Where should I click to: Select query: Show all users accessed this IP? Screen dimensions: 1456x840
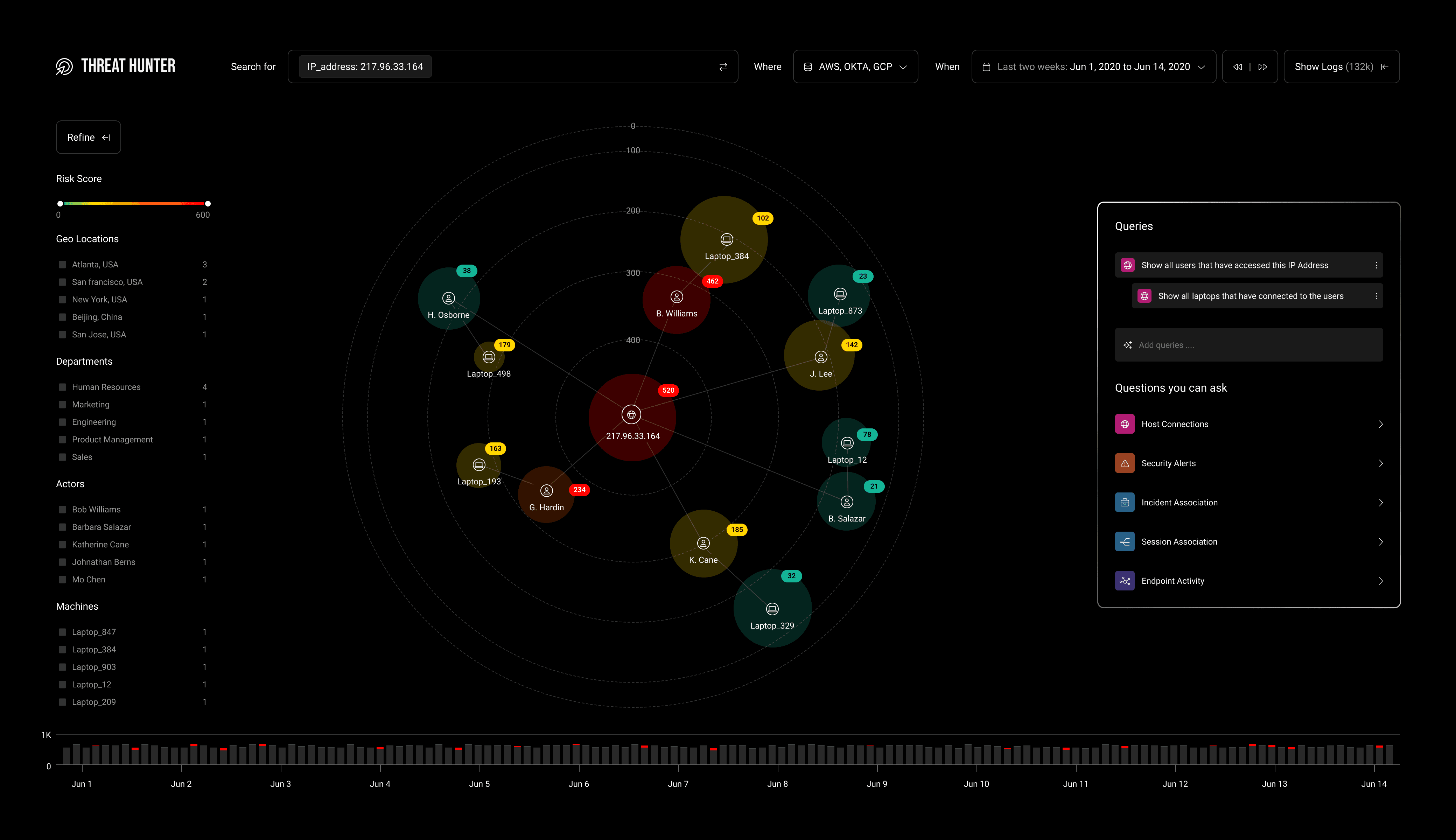(1248, 265)
